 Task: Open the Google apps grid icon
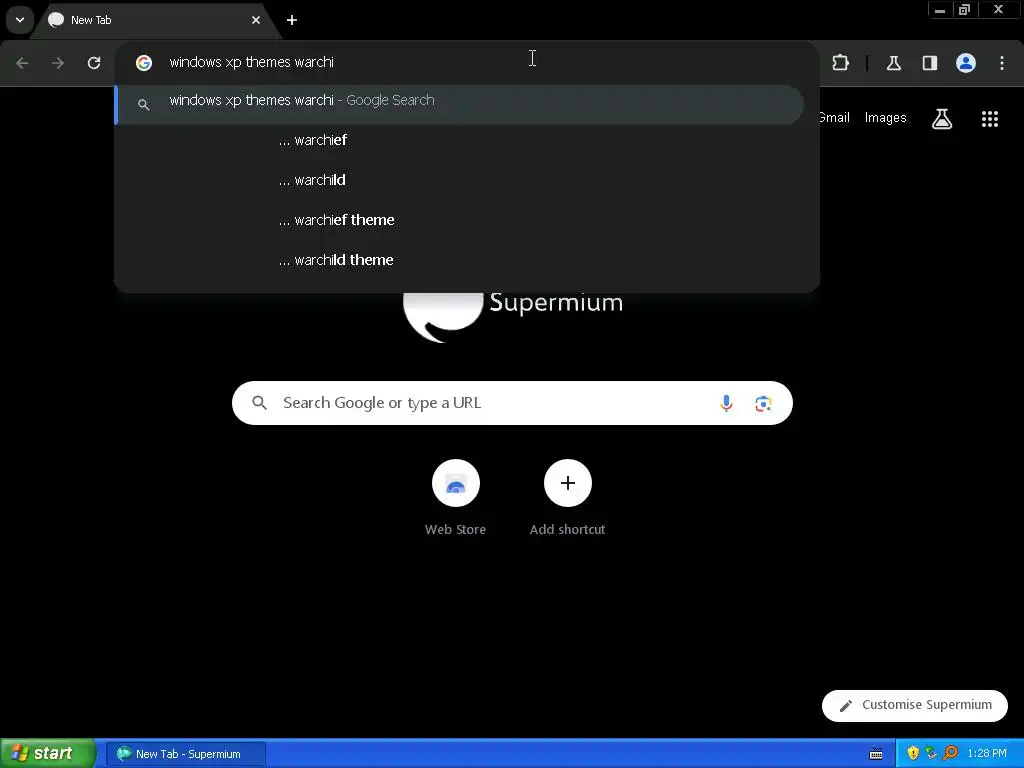tap(990, 118)
